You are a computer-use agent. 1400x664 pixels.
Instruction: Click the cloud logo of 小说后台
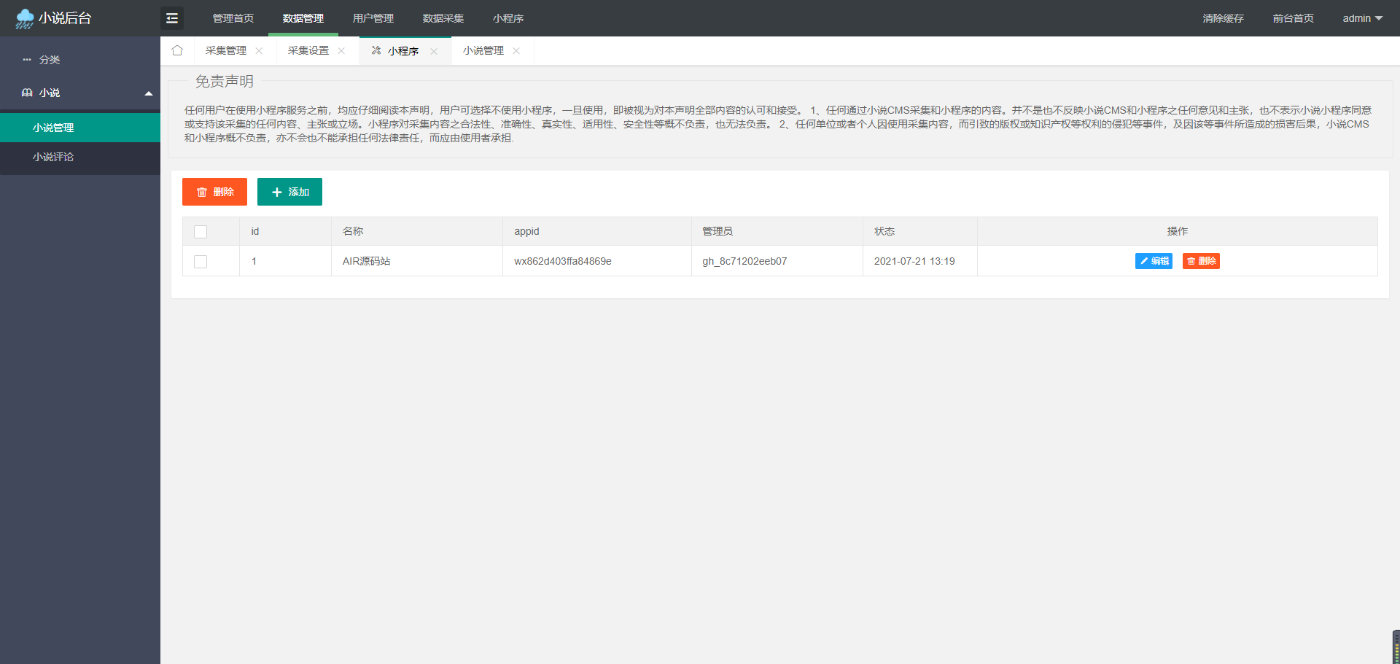pos(25,18)
